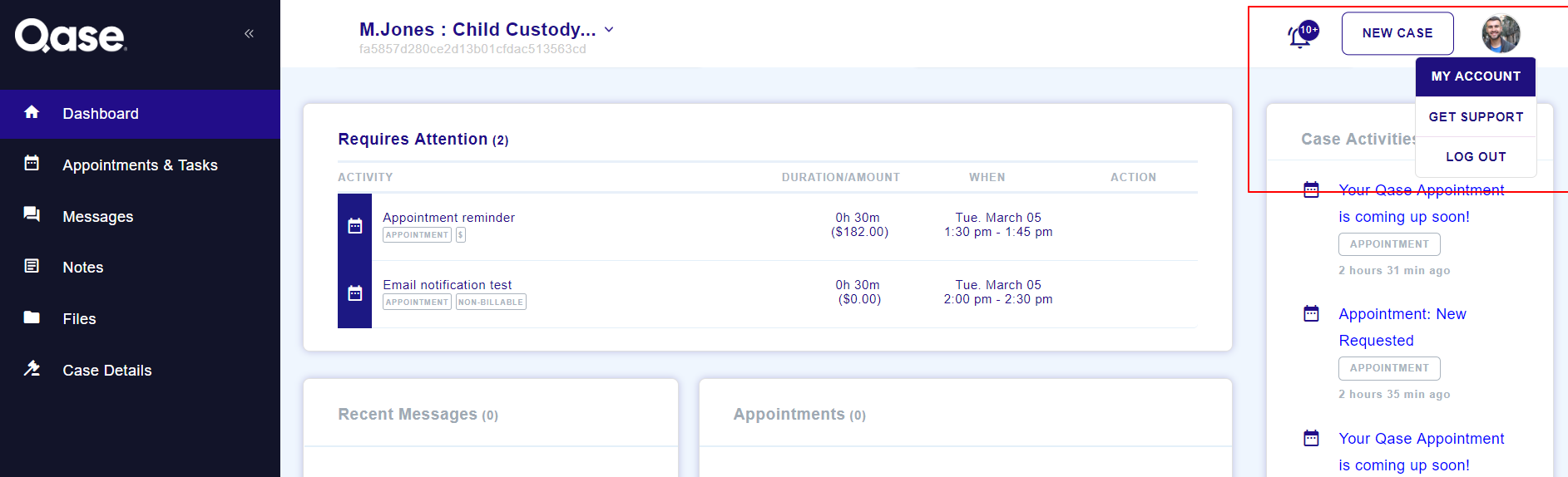
Task: Collapse the sidebar with double chevron
Action: pyautogui.click(x=249, y=33)
